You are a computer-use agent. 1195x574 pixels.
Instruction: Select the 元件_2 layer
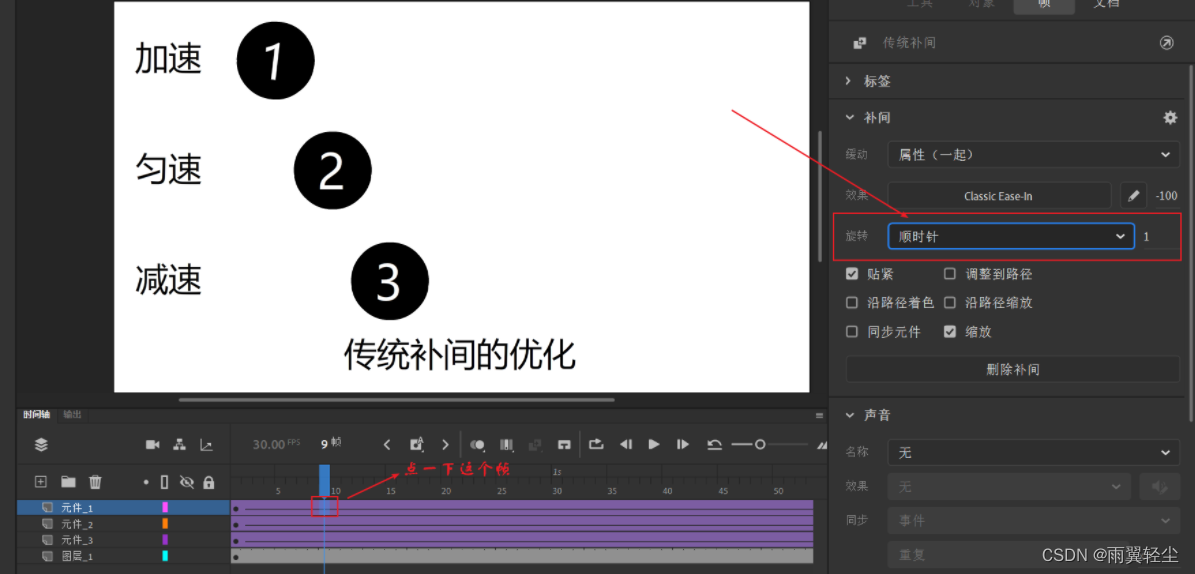coord(123,524)
